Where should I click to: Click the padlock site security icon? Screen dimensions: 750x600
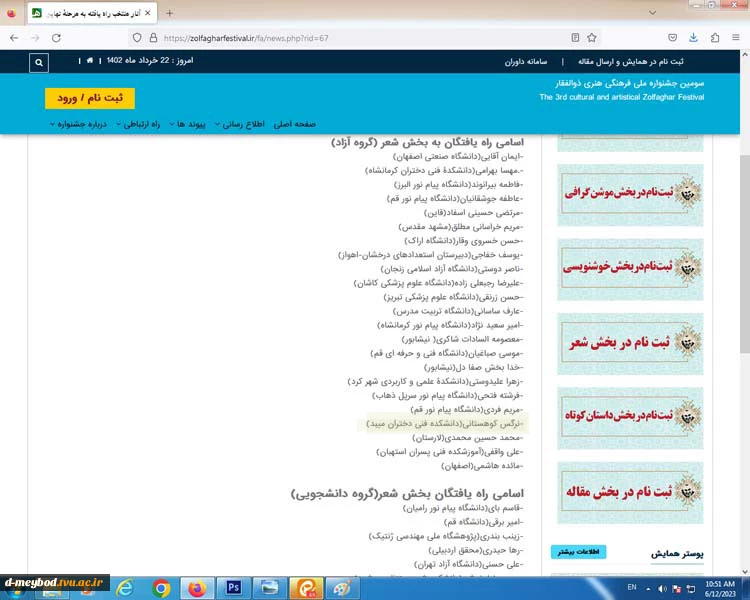coord(153,38)
